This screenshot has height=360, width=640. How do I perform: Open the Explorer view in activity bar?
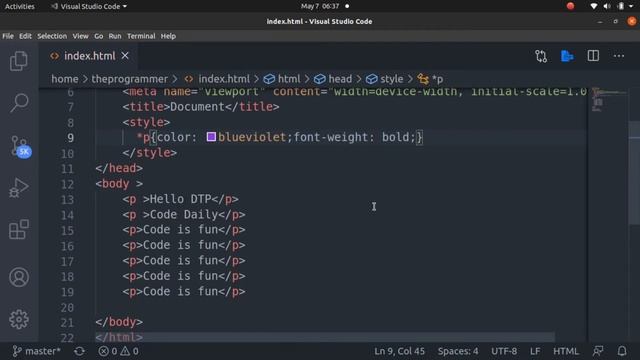point(19,61)
